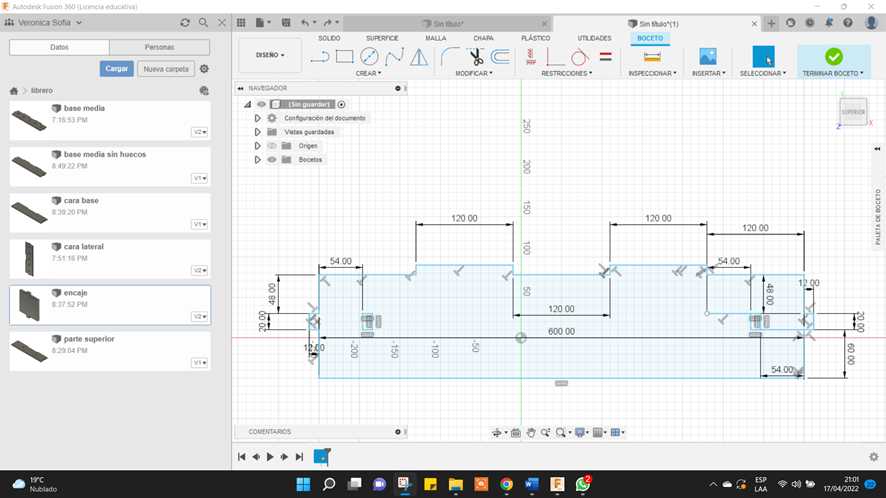Select the Trim scissors tool
The height and width of the screenshot is (498, 886).
pyautogui.click(x=475, y=57)
